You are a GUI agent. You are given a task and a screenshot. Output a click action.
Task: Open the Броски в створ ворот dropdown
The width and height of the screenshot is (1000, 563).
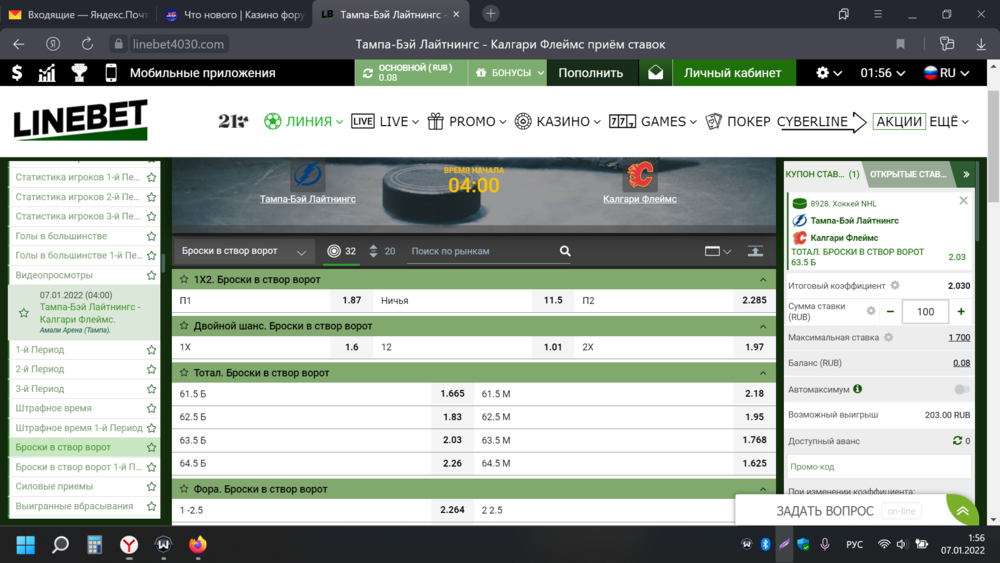[243, 251]
